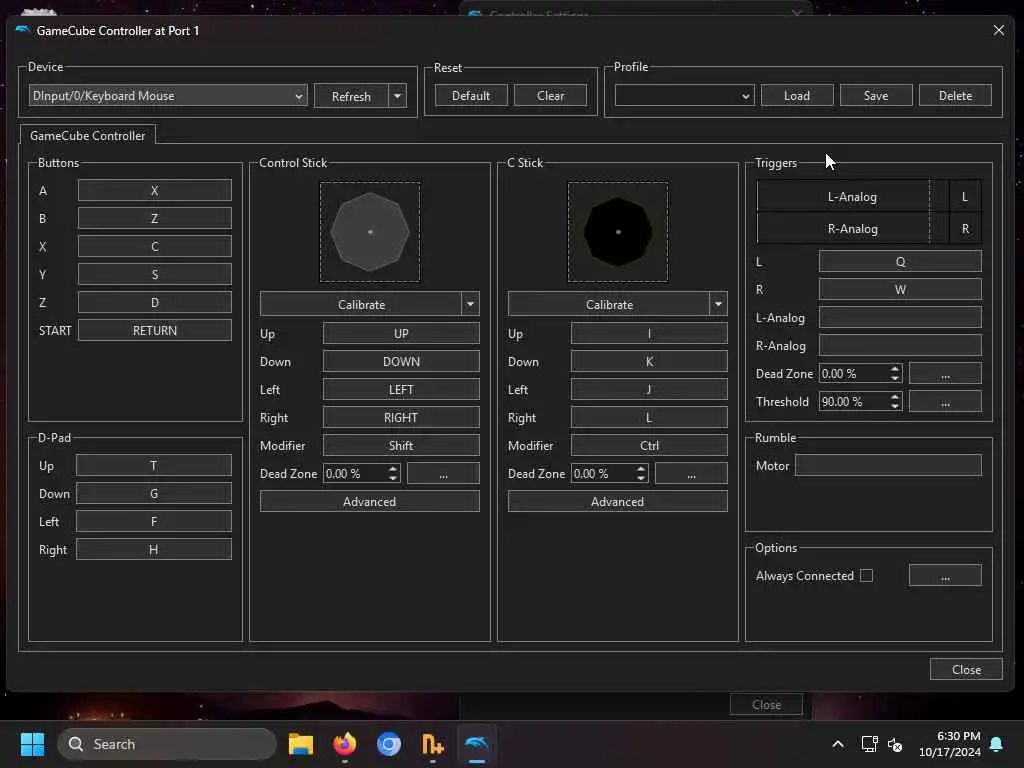Reset mappings with the Default button
The image size is (1024, 768).
(471, 95)
